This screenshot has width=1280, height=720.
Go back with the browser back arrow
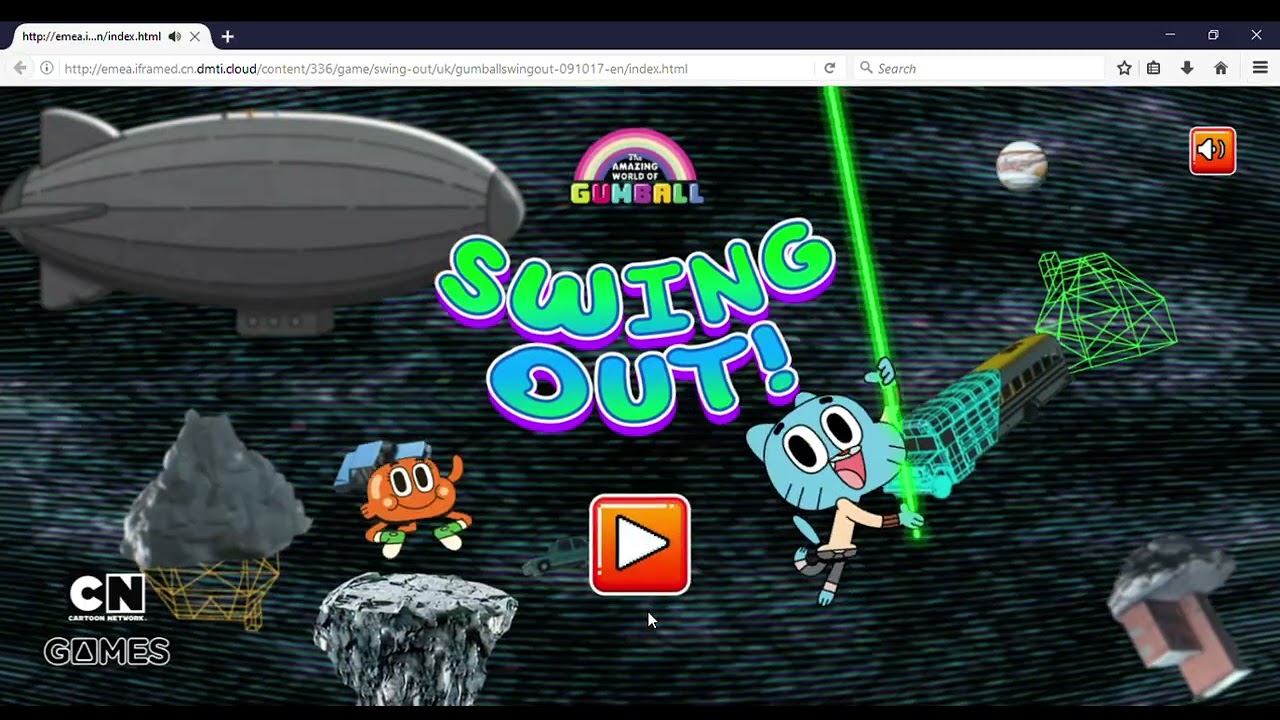19,68
